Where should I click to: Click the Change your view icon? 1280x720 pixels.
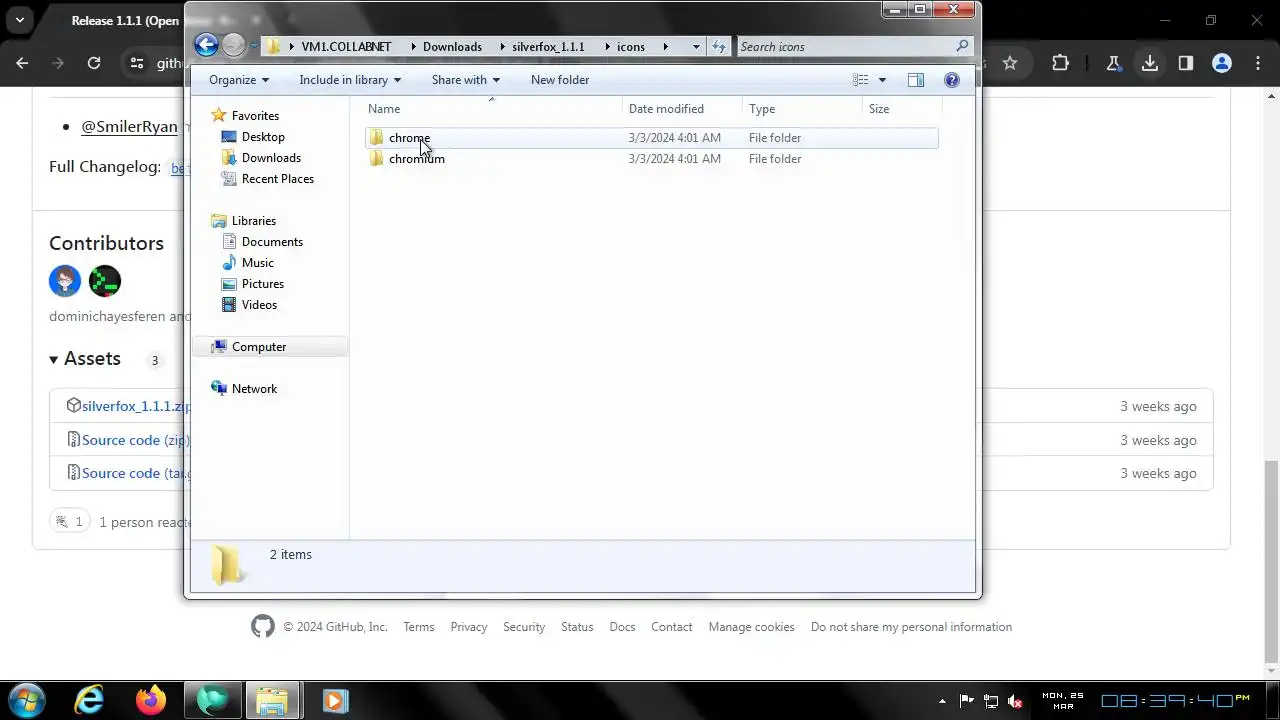(x=860, y=80)
